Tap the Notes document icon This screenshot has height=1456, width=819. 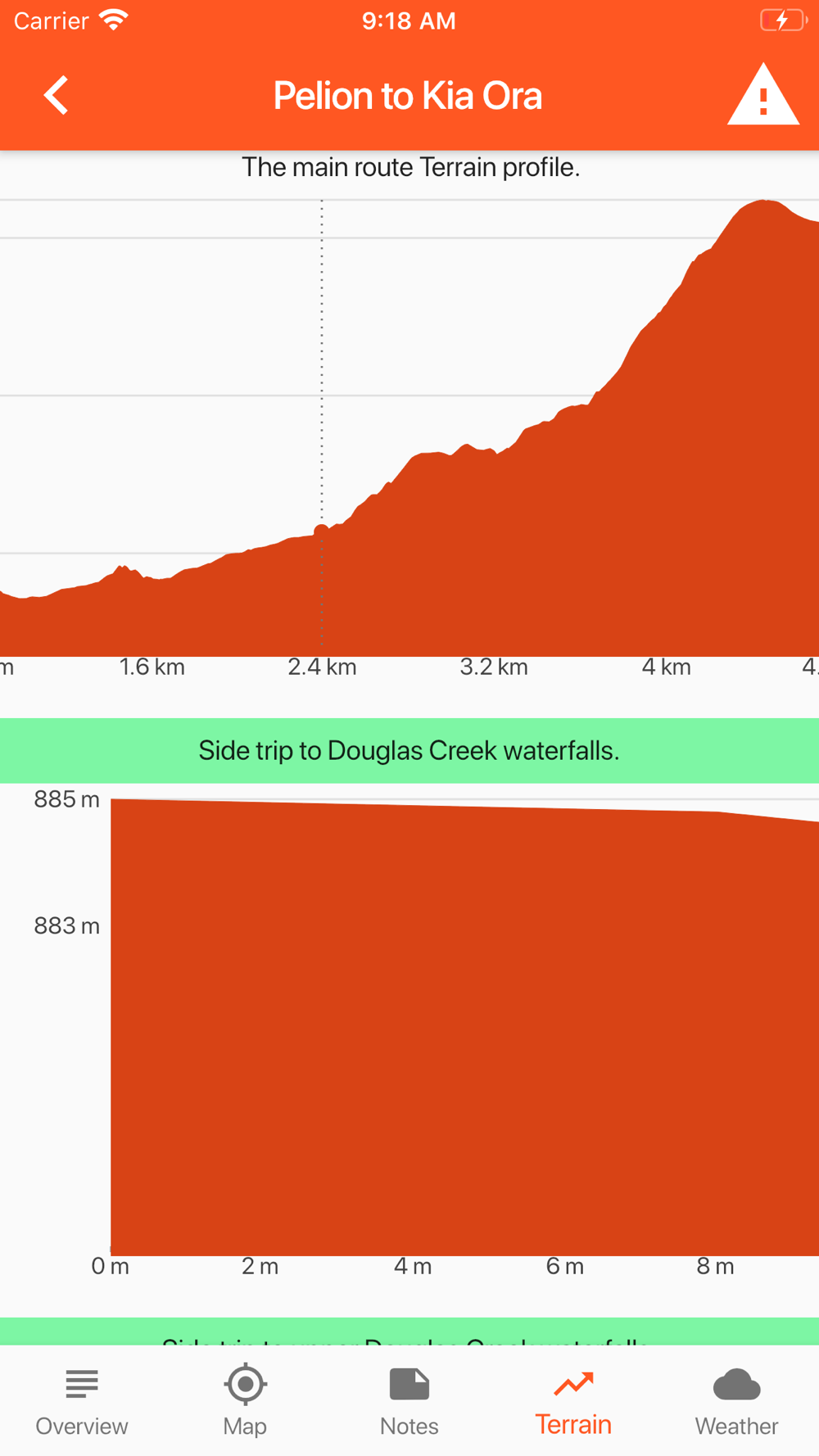[x=409, y=1384]
